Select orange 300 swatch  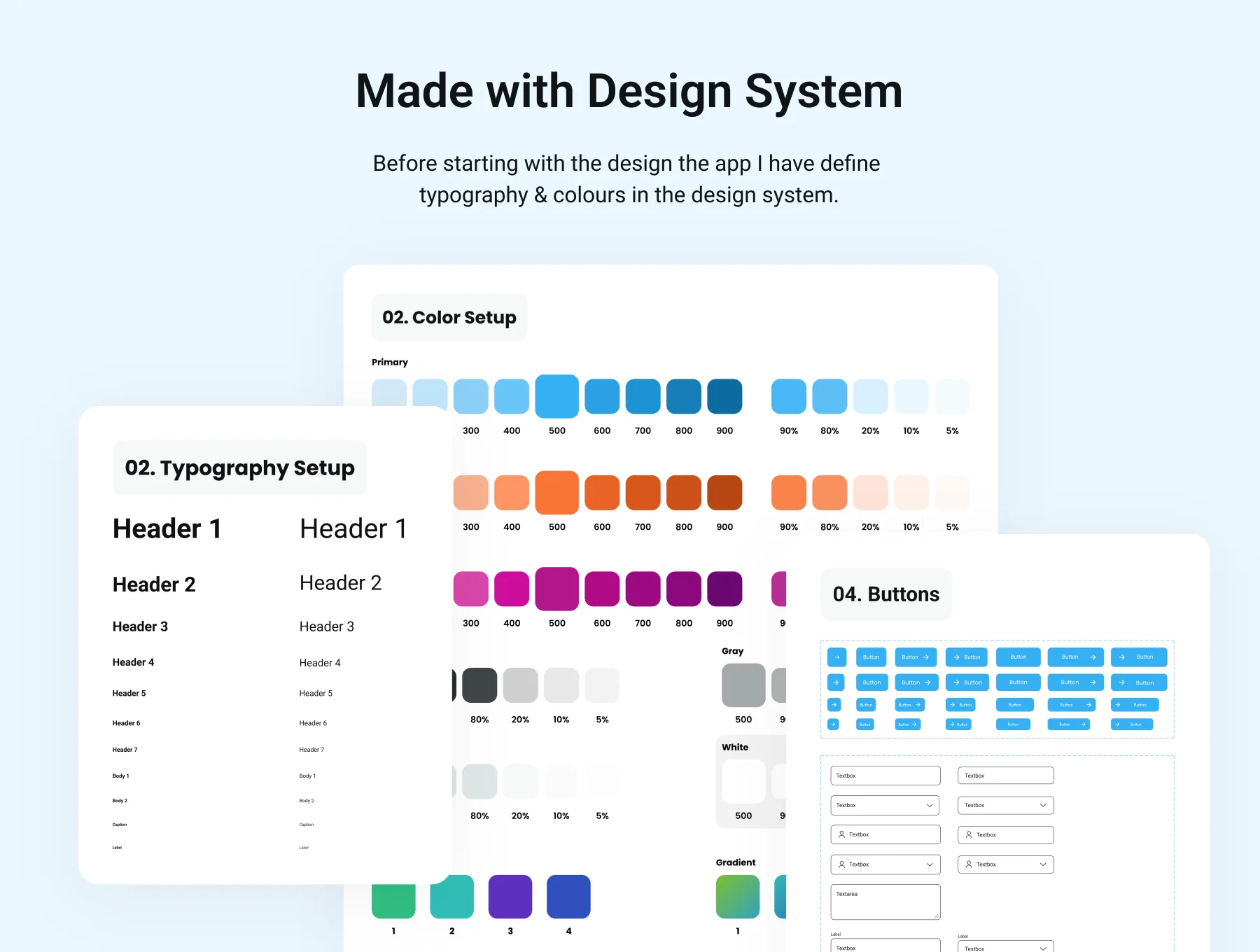[x=471, y=493]
